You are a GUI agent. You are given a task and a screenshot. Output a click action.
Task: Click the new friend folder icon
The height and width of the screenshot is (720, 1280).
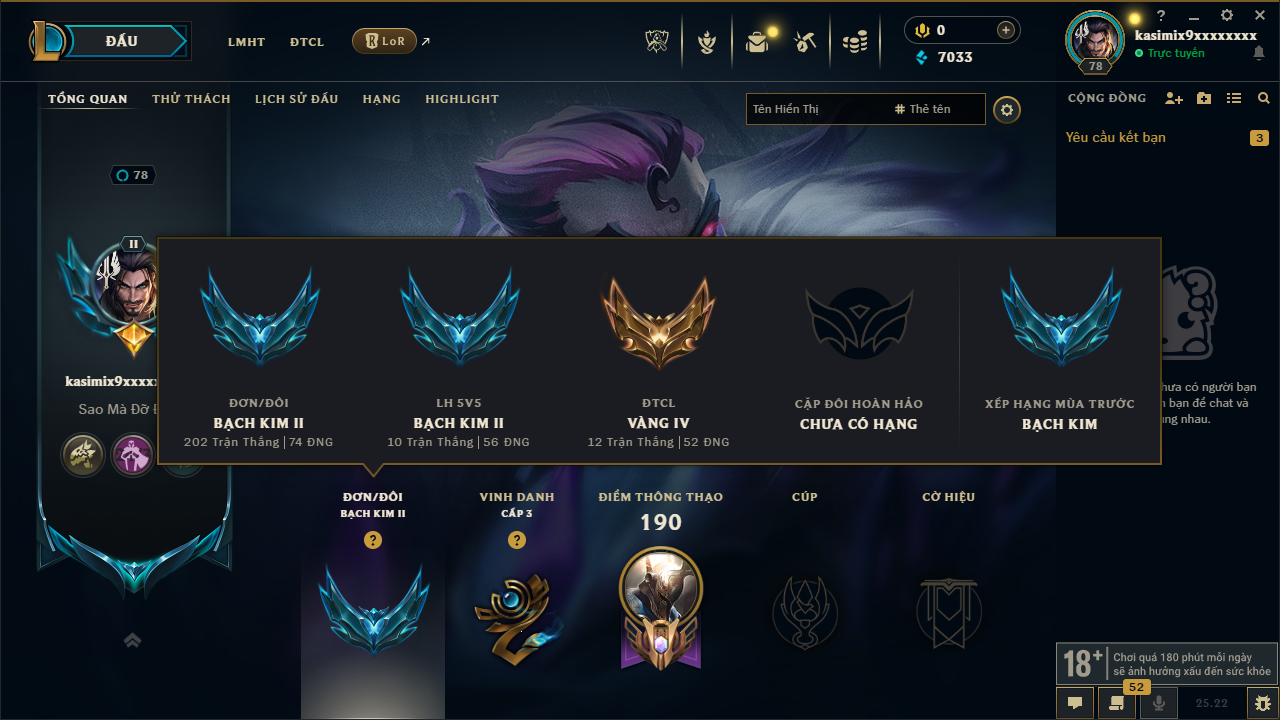(x=1204, y=98)
